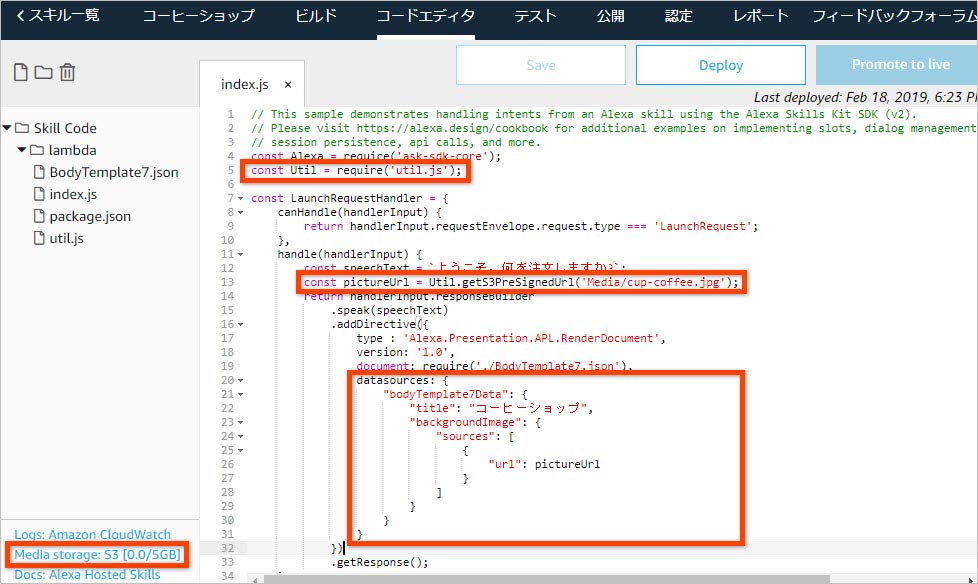Image resolution: width=978 pixels, height=584 pixels.
Task: Fold code at line 8
Action: point(241,212)
